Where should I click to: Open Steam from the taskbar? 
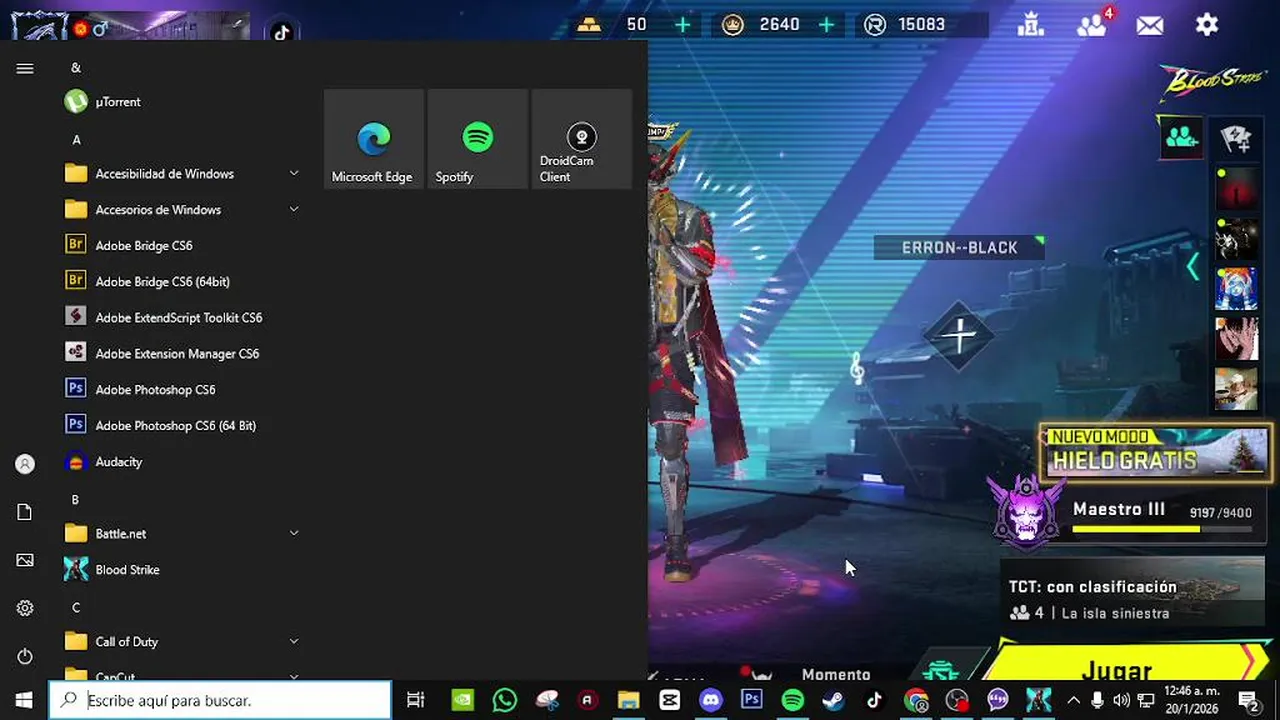(833, 700)
